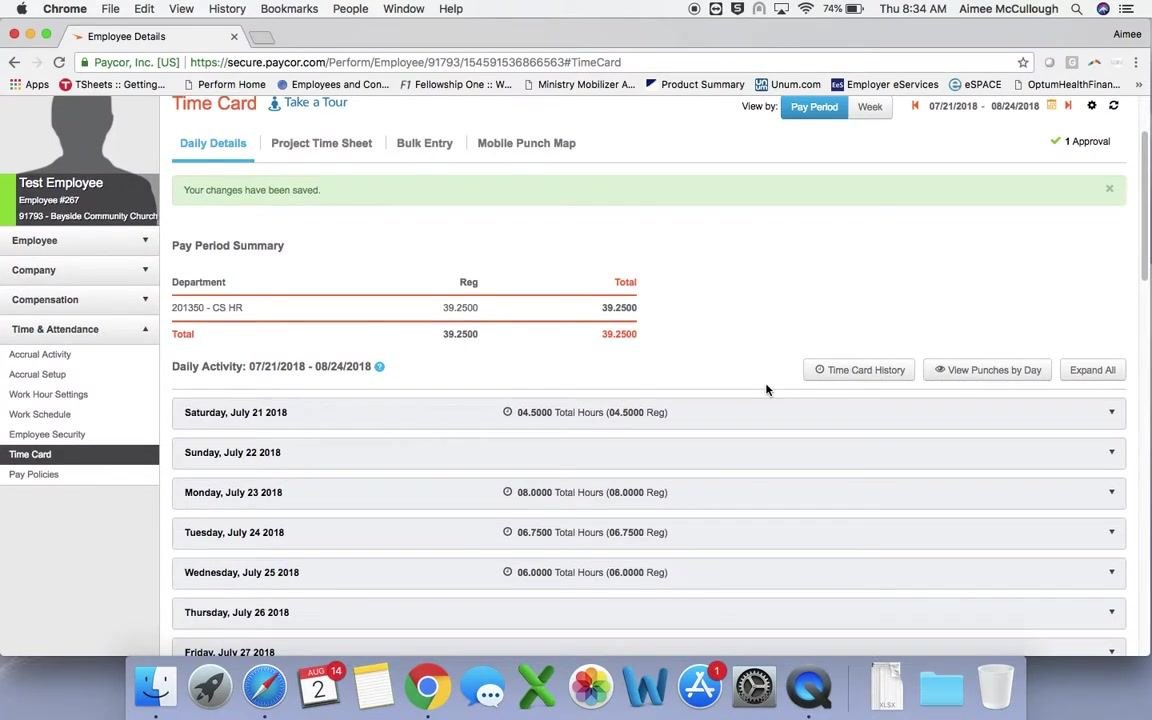Collapse the Time & Attendance section
This screenshot has height=720, width=1152.
[79, 329]
